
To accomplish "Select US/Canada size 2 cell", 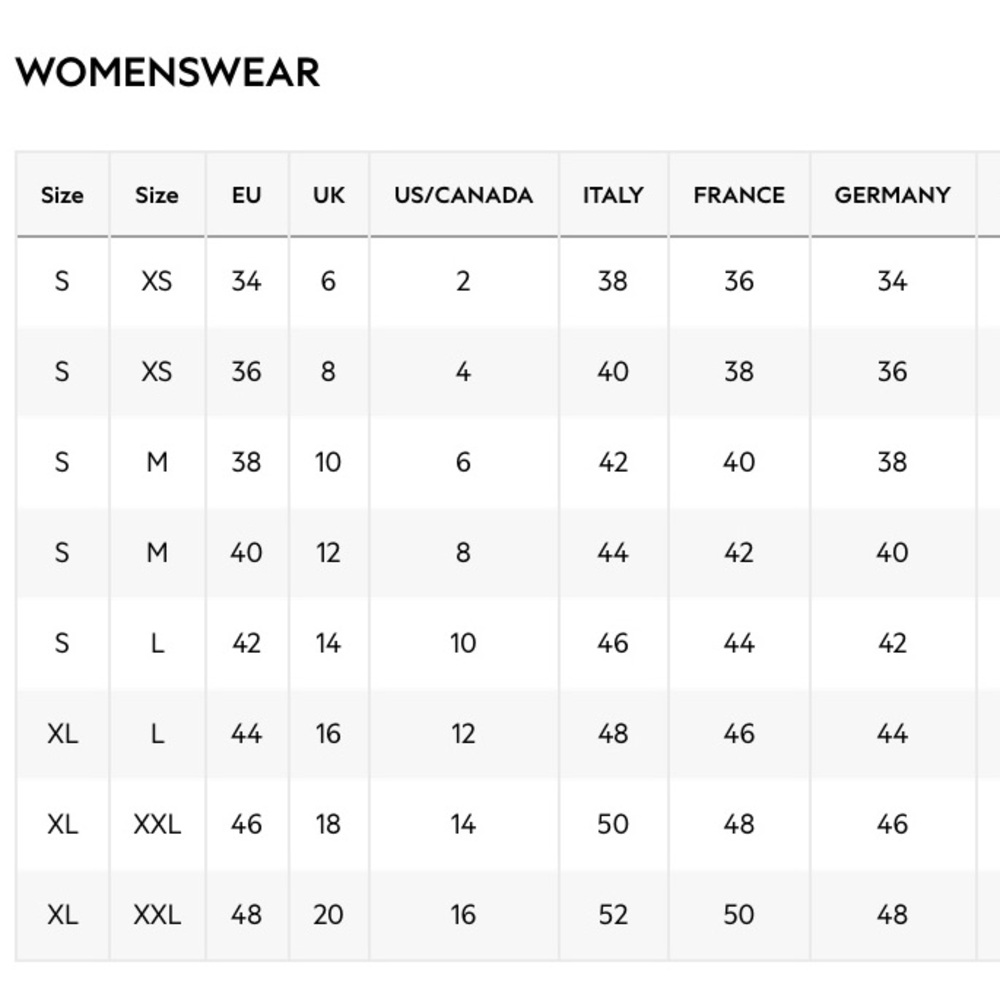I will point(464,281).
